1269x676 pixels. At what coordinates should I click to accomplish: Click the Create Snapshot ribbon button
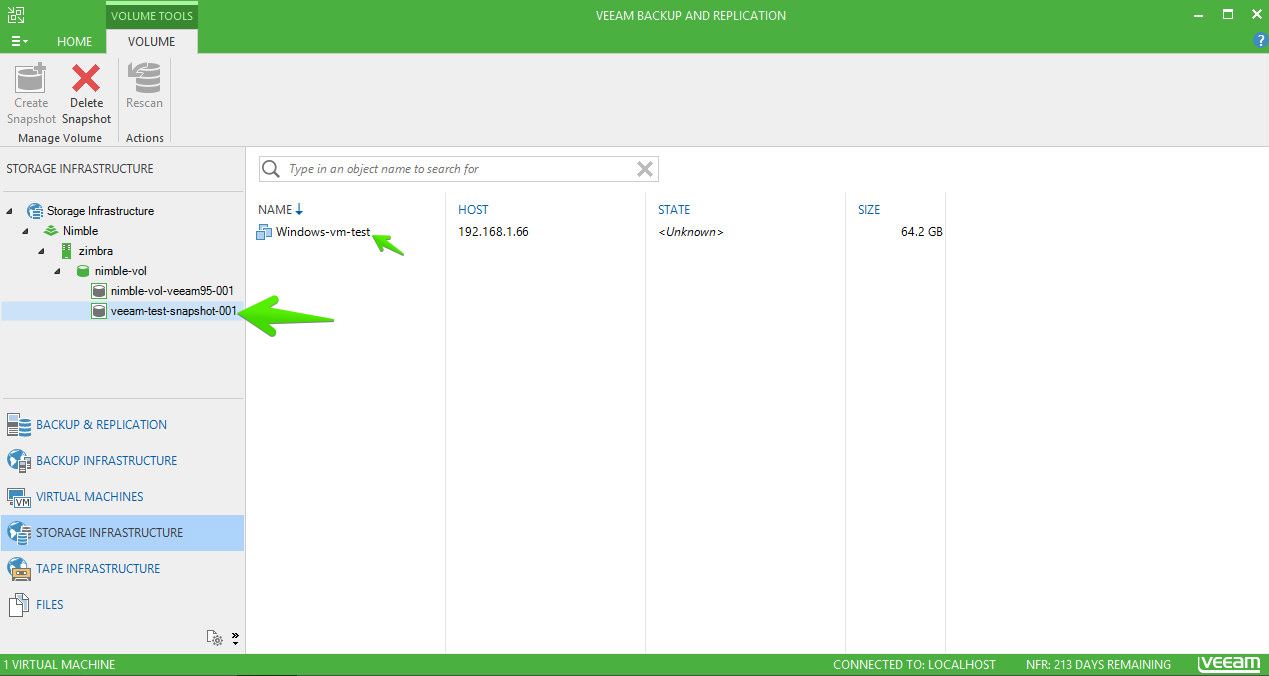31,93
